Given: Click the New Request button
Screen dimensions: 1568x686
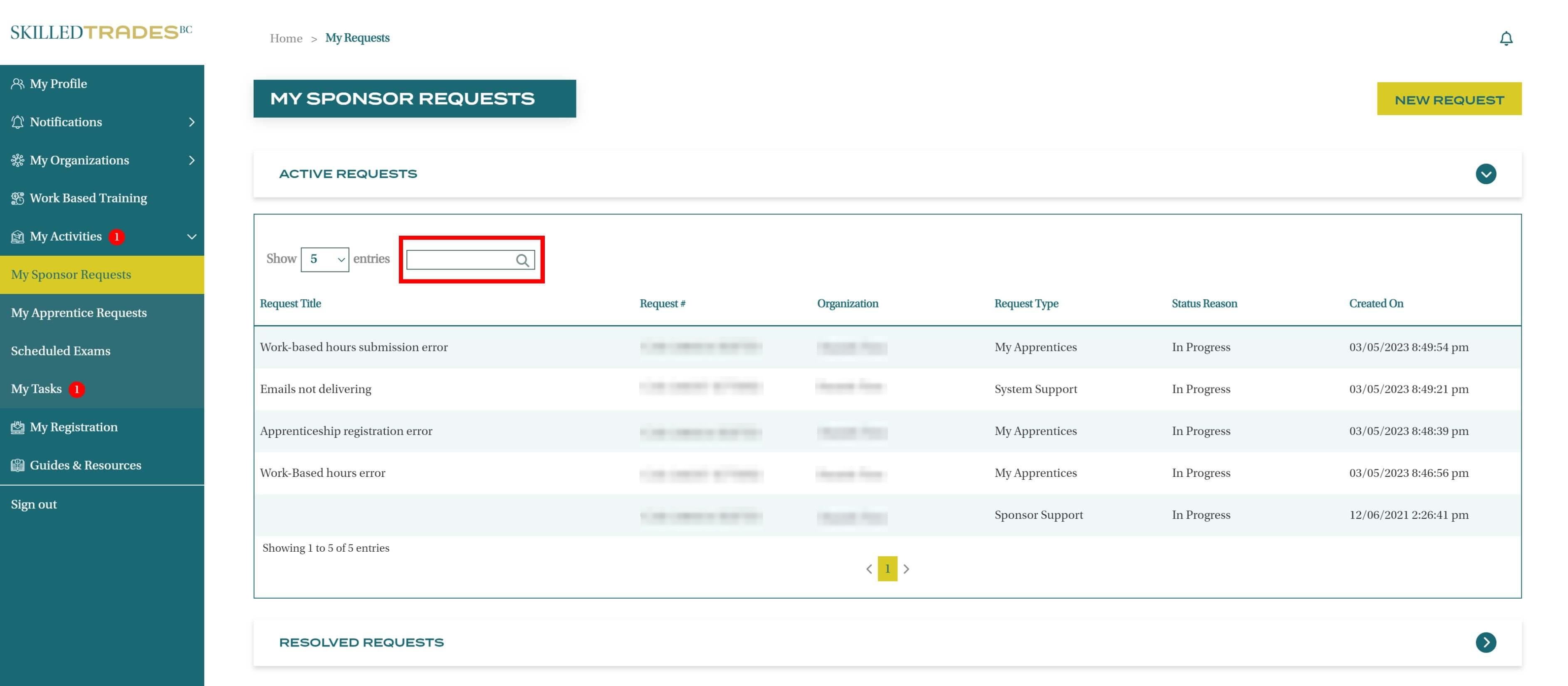Looking at the screenshot, I should [x=1449, y=99].
